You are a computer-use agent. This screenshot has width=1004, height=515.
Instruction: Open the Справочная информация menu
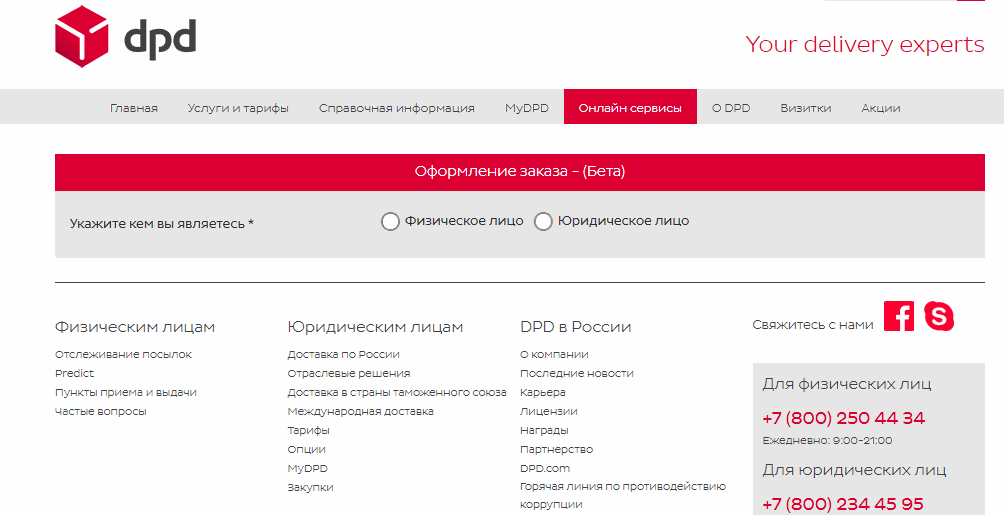click(397, 108)
